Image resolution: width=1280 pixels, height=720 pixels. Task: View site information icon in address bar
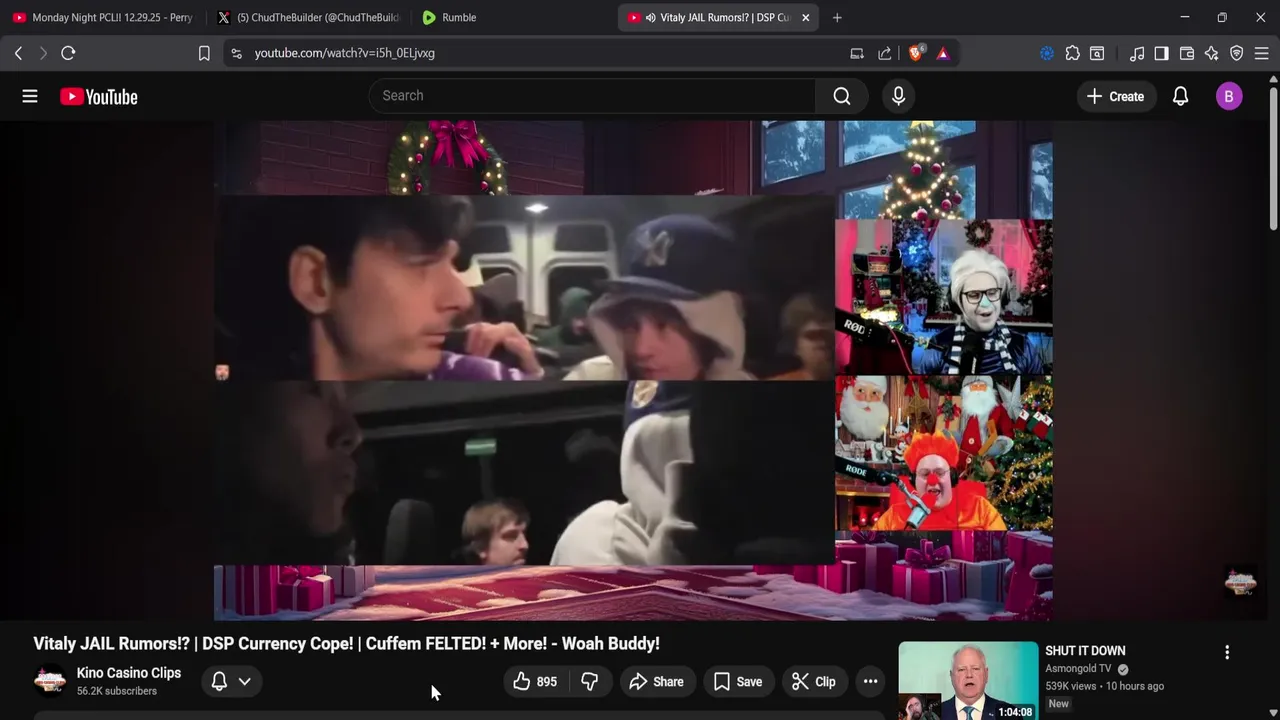236,53
